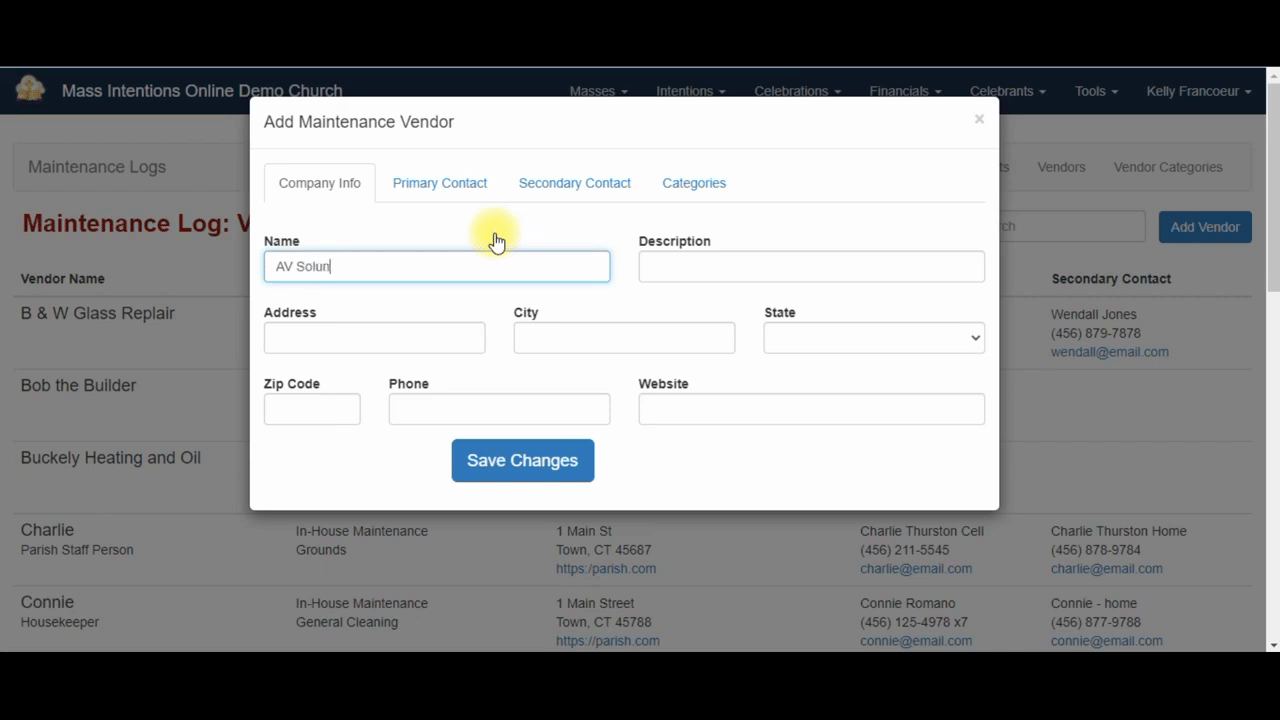Click Housekeeper description text

click(x=60, y=622)
